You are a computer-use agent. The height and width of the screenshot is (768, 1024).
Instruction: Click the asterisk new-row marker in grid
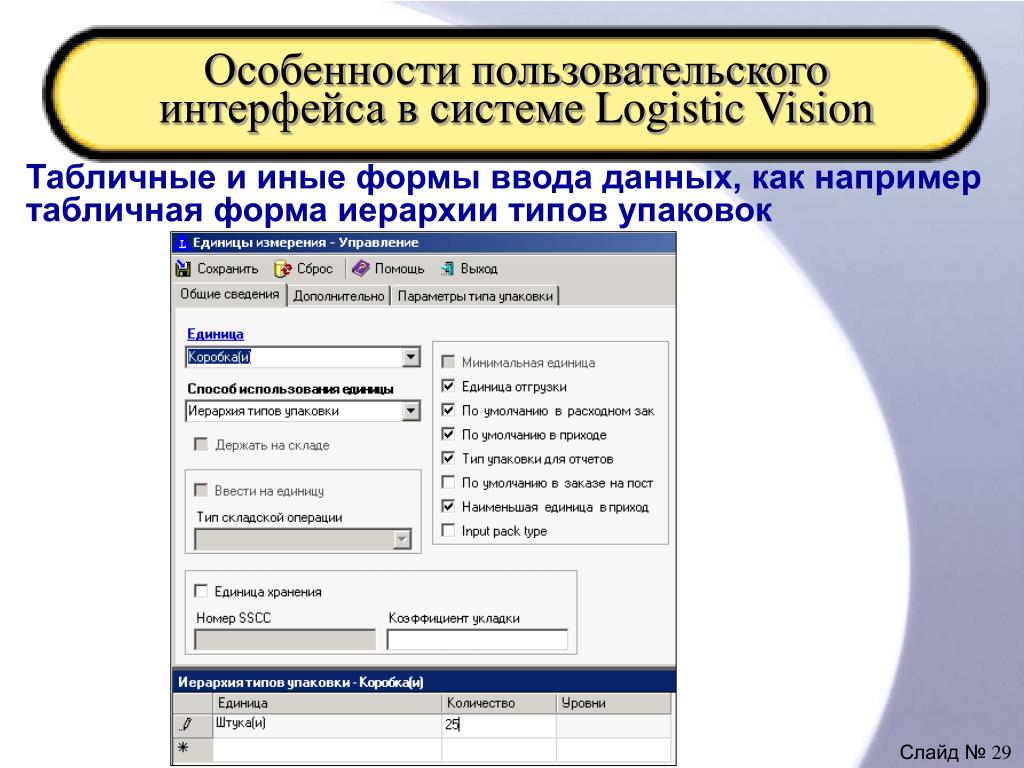click(184, 748)
